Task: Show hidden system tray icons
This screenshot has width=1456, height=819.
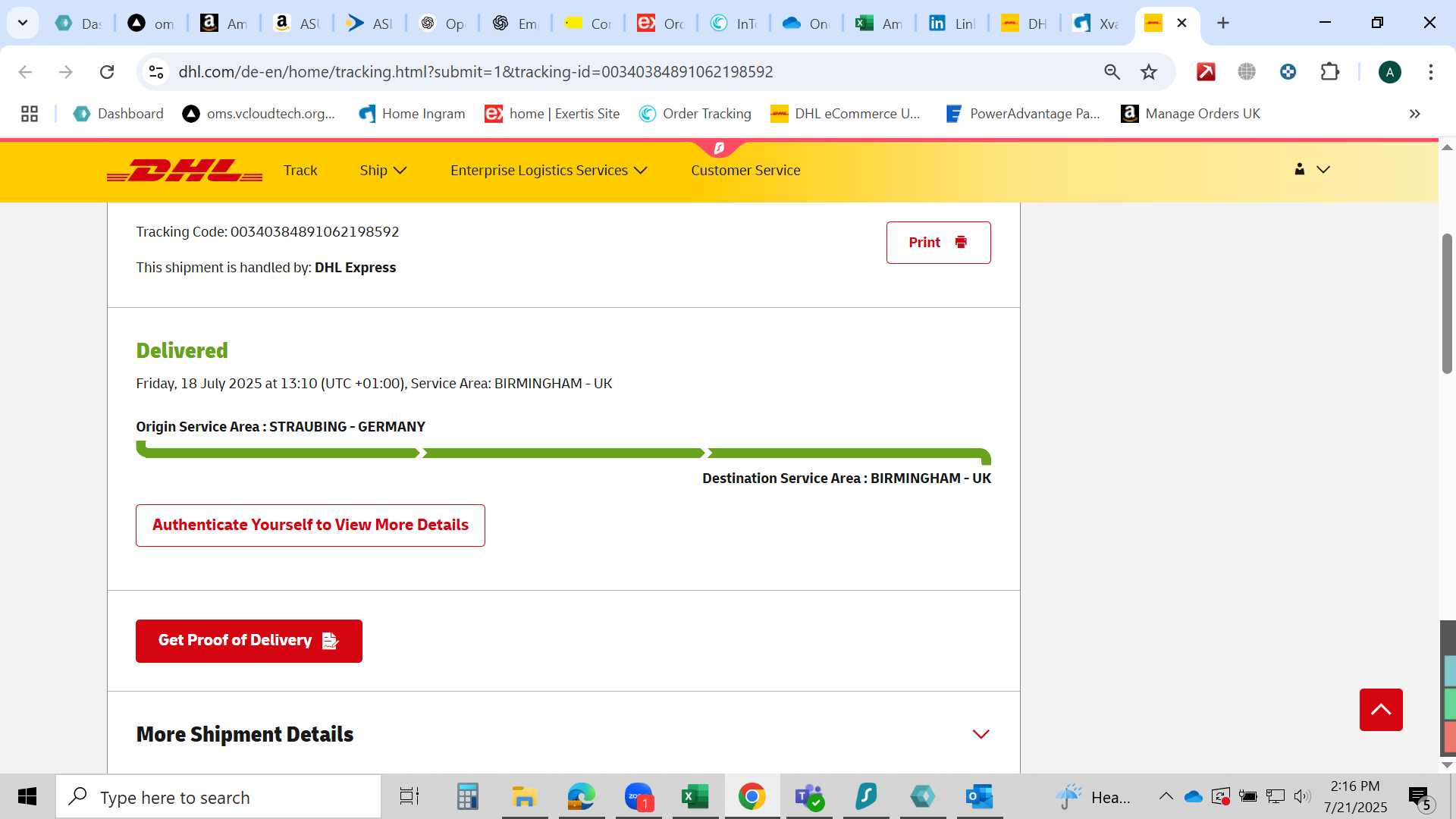Action: 1166,797
